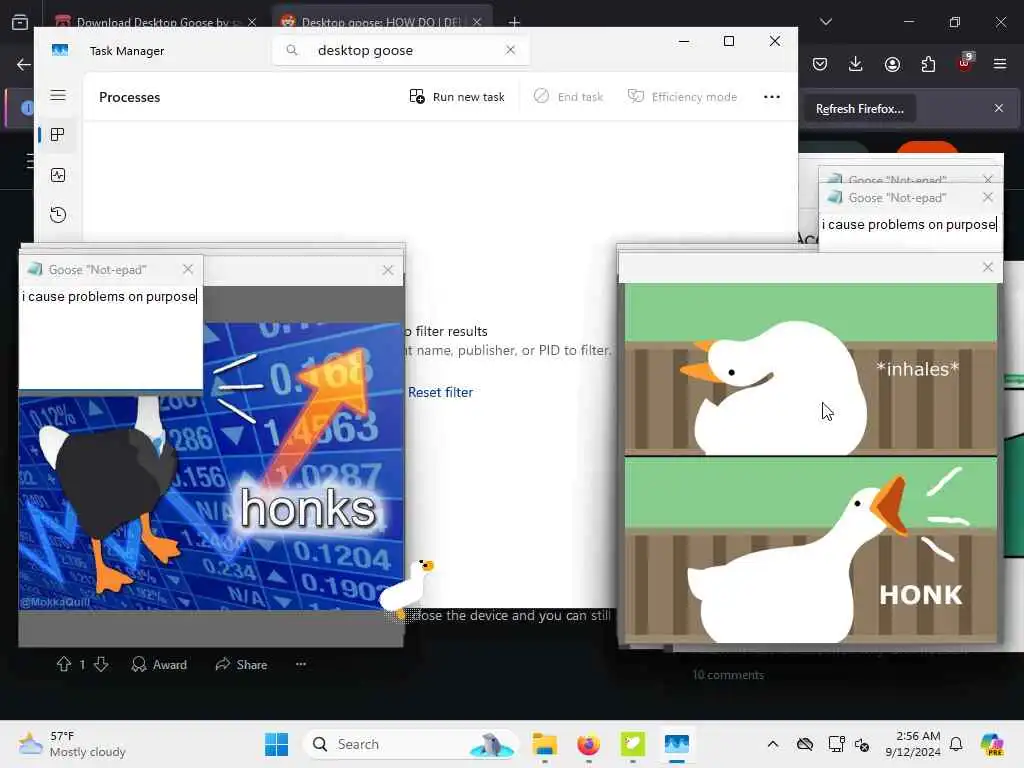Open Pocket save icon in Firefox toolbar

tap(820, 64)
